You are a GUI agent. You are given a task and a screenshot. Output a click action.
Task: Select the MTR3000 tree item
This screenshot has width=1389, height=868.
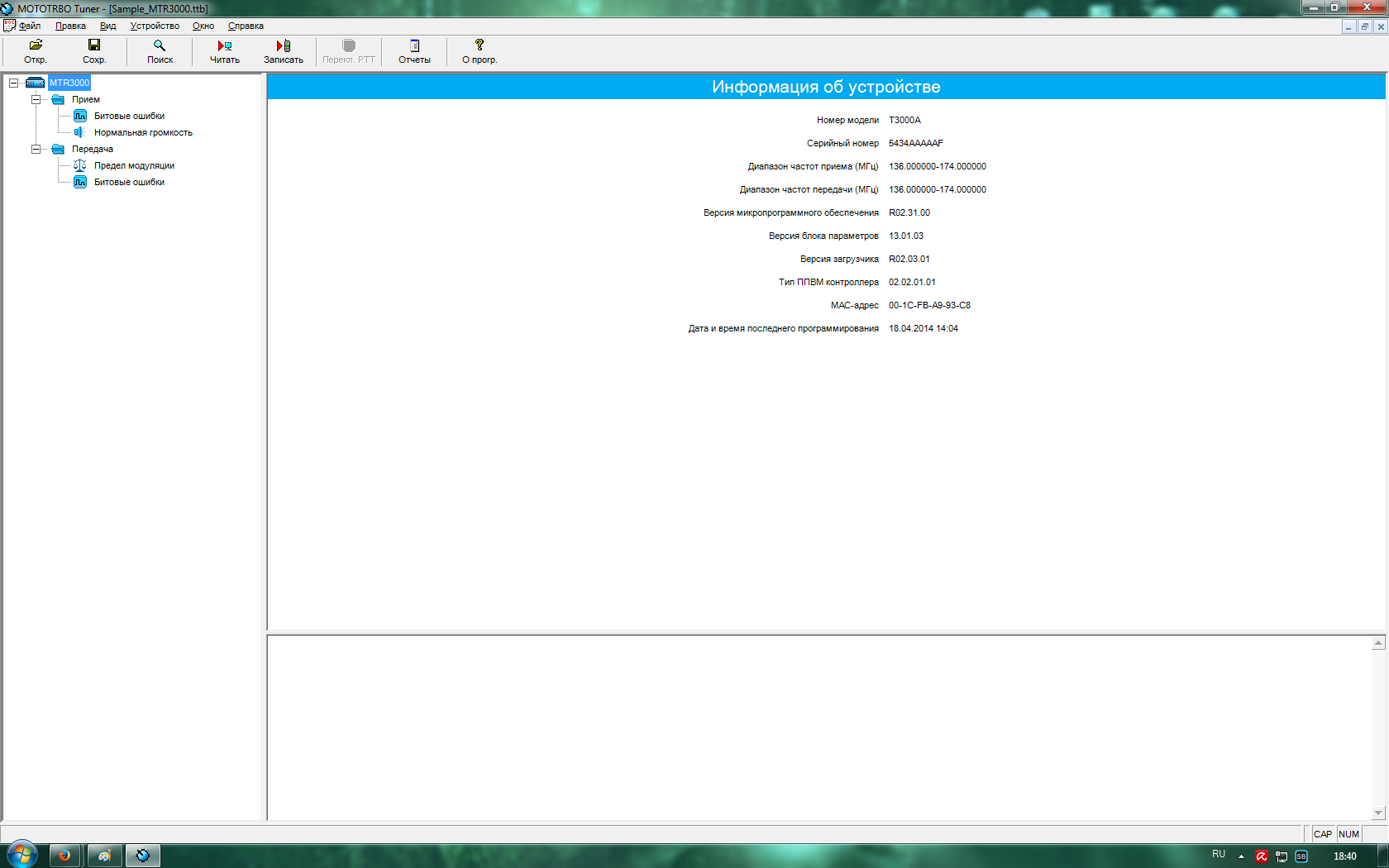coord(69,83)
